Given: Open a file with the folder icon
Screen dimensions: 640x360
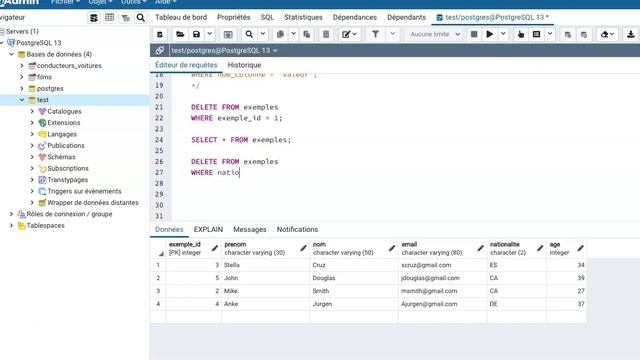Looking at the screenshot, I should [180, 34].
